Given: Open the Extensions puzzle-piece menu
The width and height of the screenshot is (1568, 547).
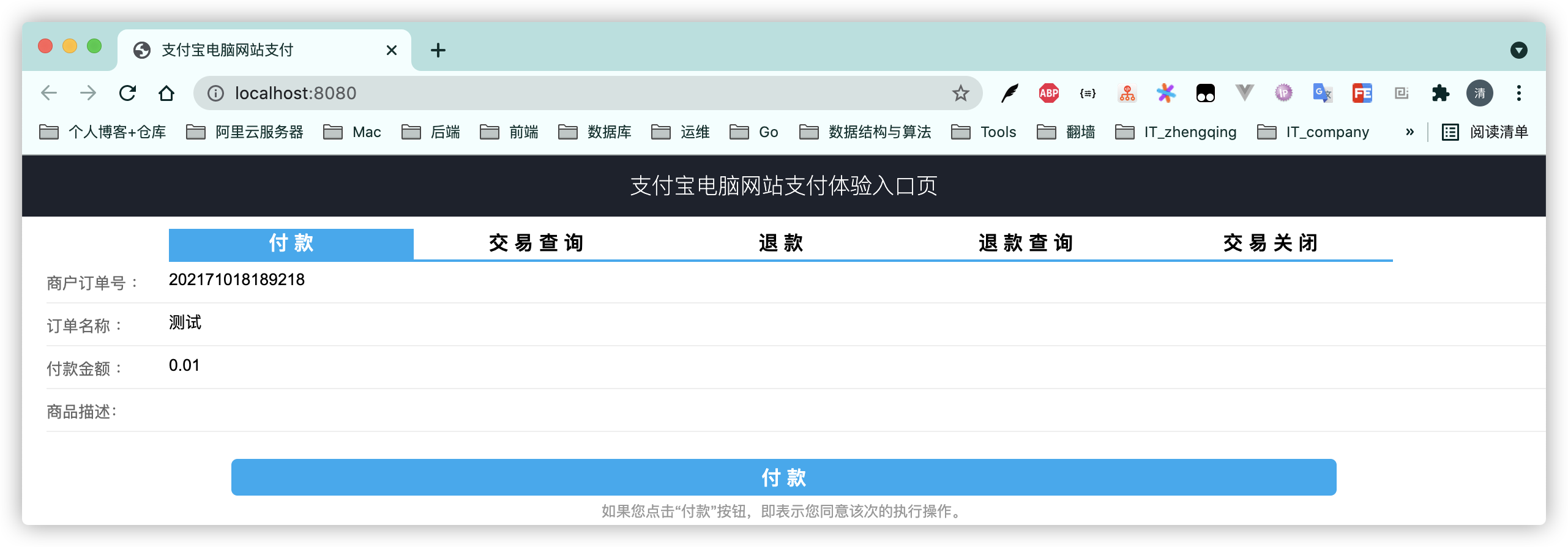Looking at the screenshot, I should [1441, 93].
